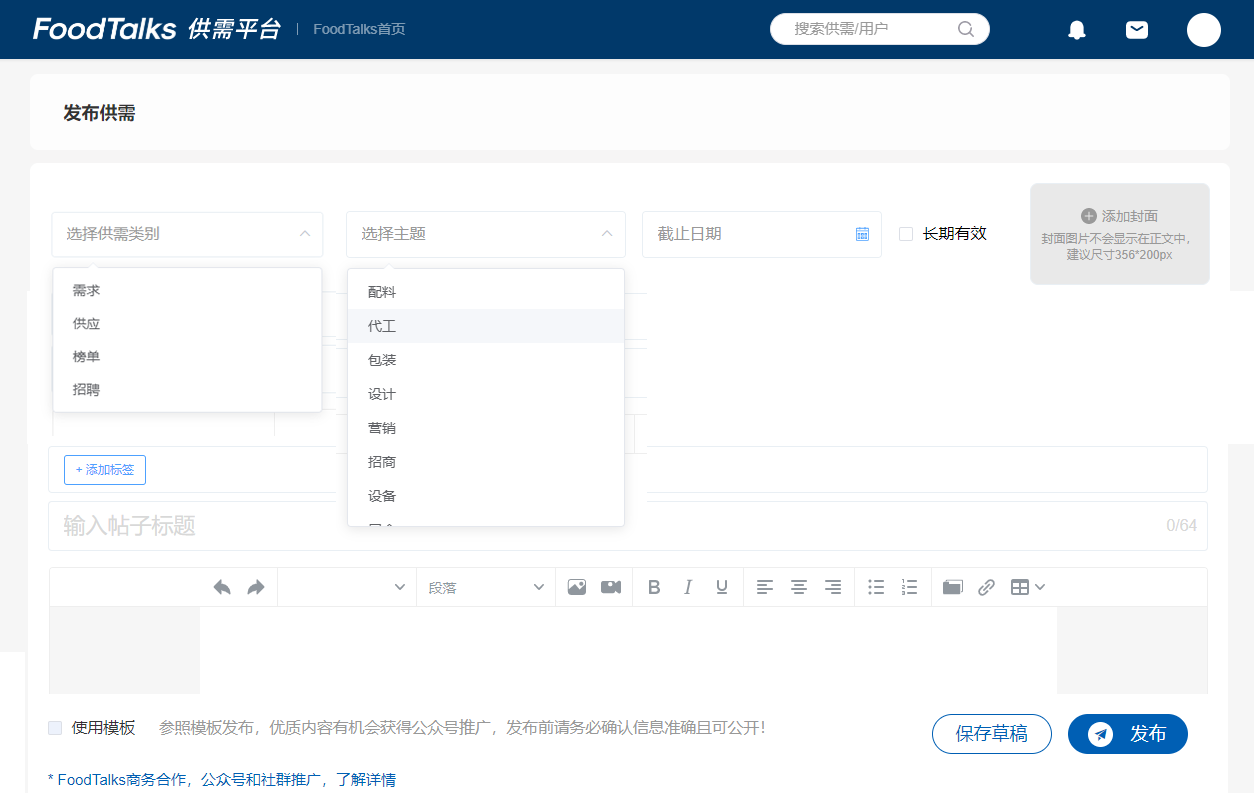Create a numbered list

point(909,587)
